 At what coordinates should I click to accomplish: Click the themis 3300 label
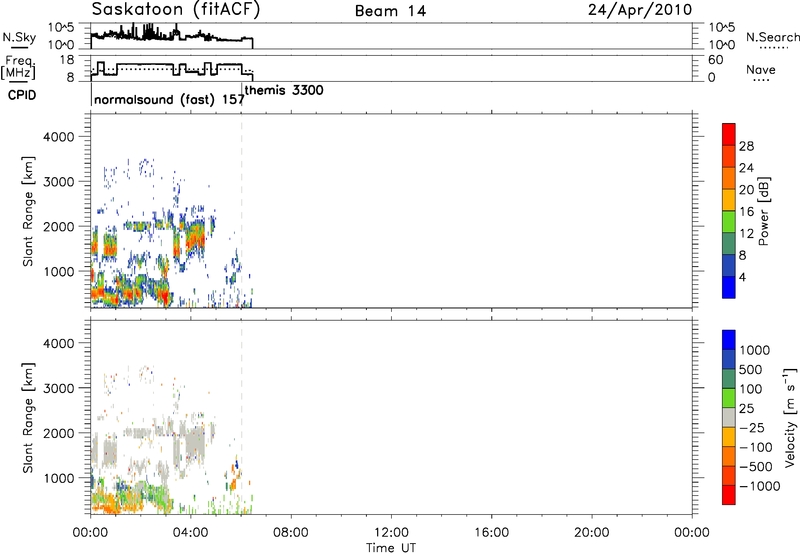click(284, 90)
